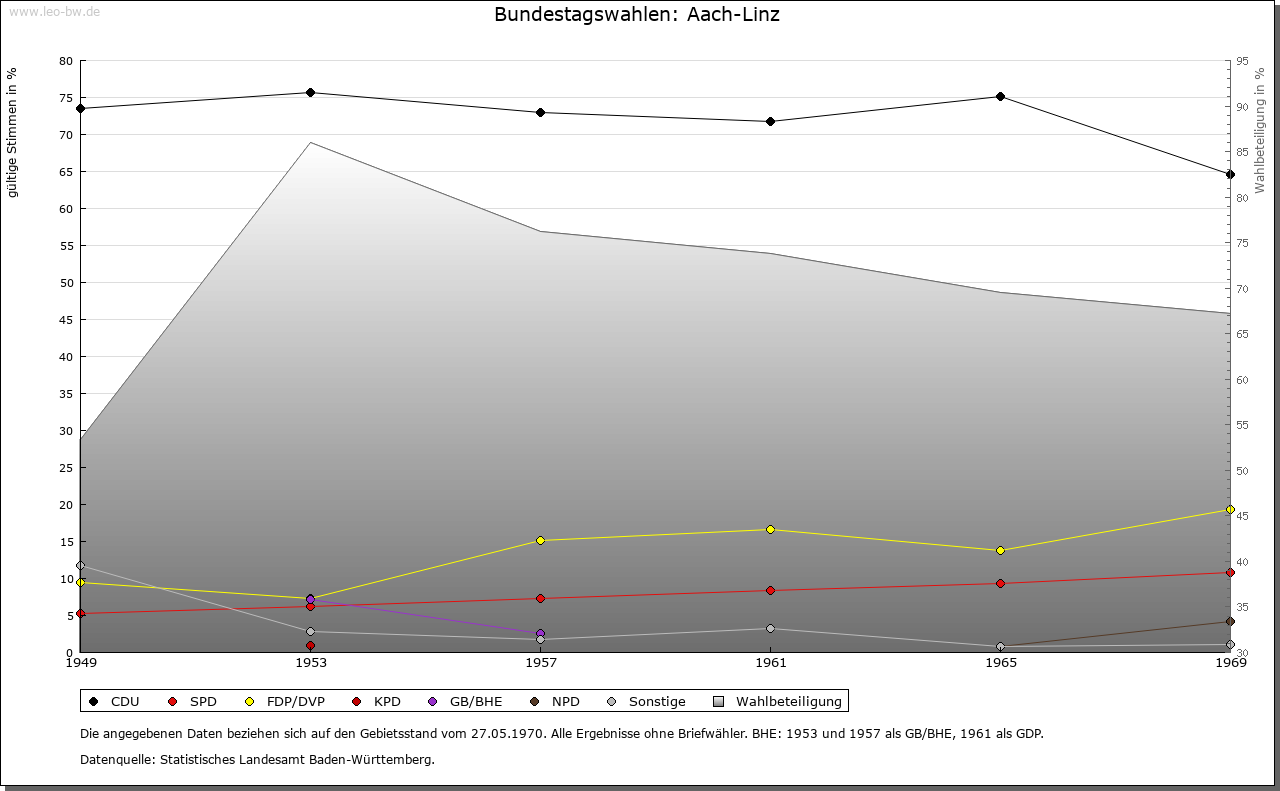Screen dimensions: 1280x791
Task: Click the 1965 label on x-axis
Action: (x=1000, y=663)
